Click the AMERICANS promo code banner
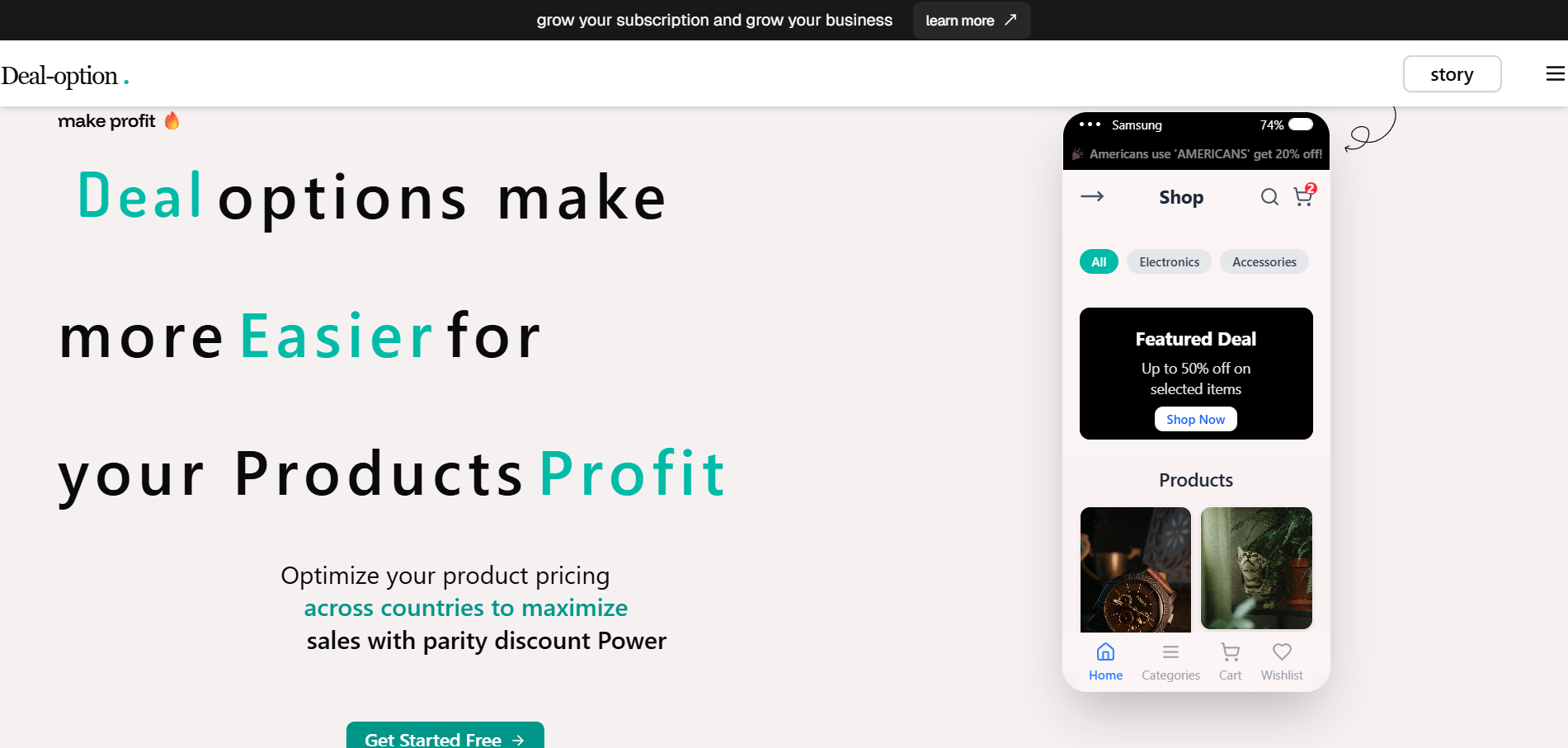 [1197, 154]
